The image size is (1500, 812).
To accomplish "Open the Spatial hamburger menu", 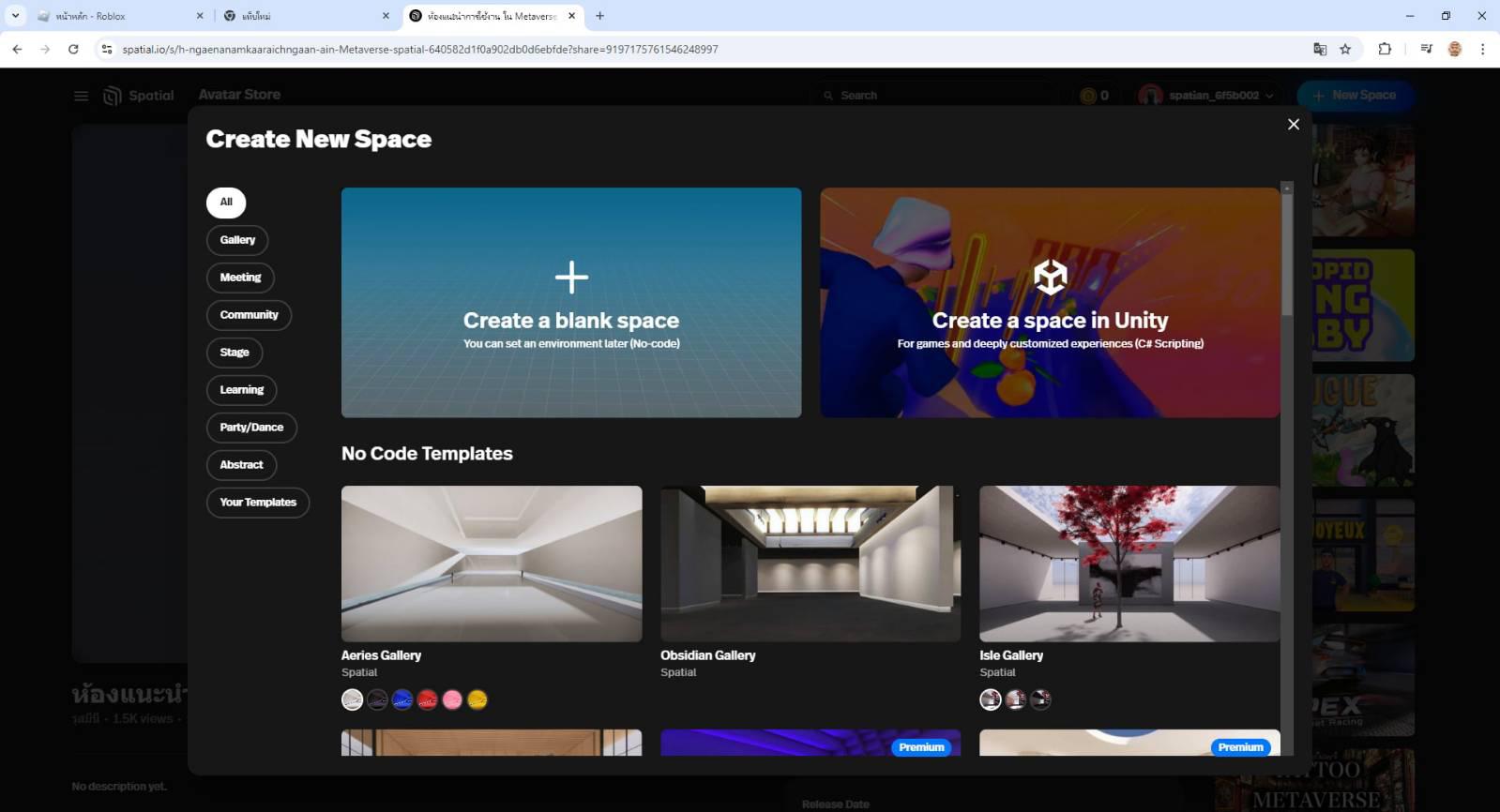I will pos(82,96).
